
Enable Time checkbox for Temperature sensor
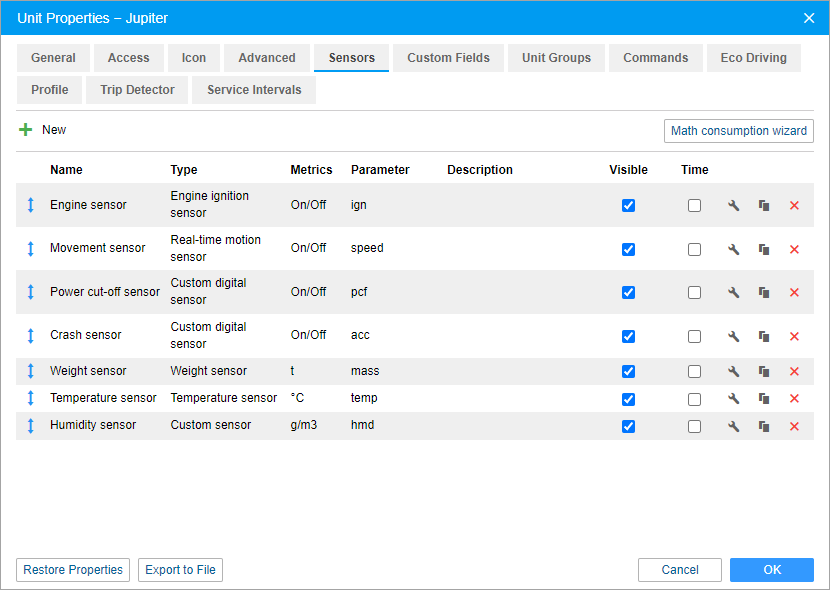pos(694,399)
